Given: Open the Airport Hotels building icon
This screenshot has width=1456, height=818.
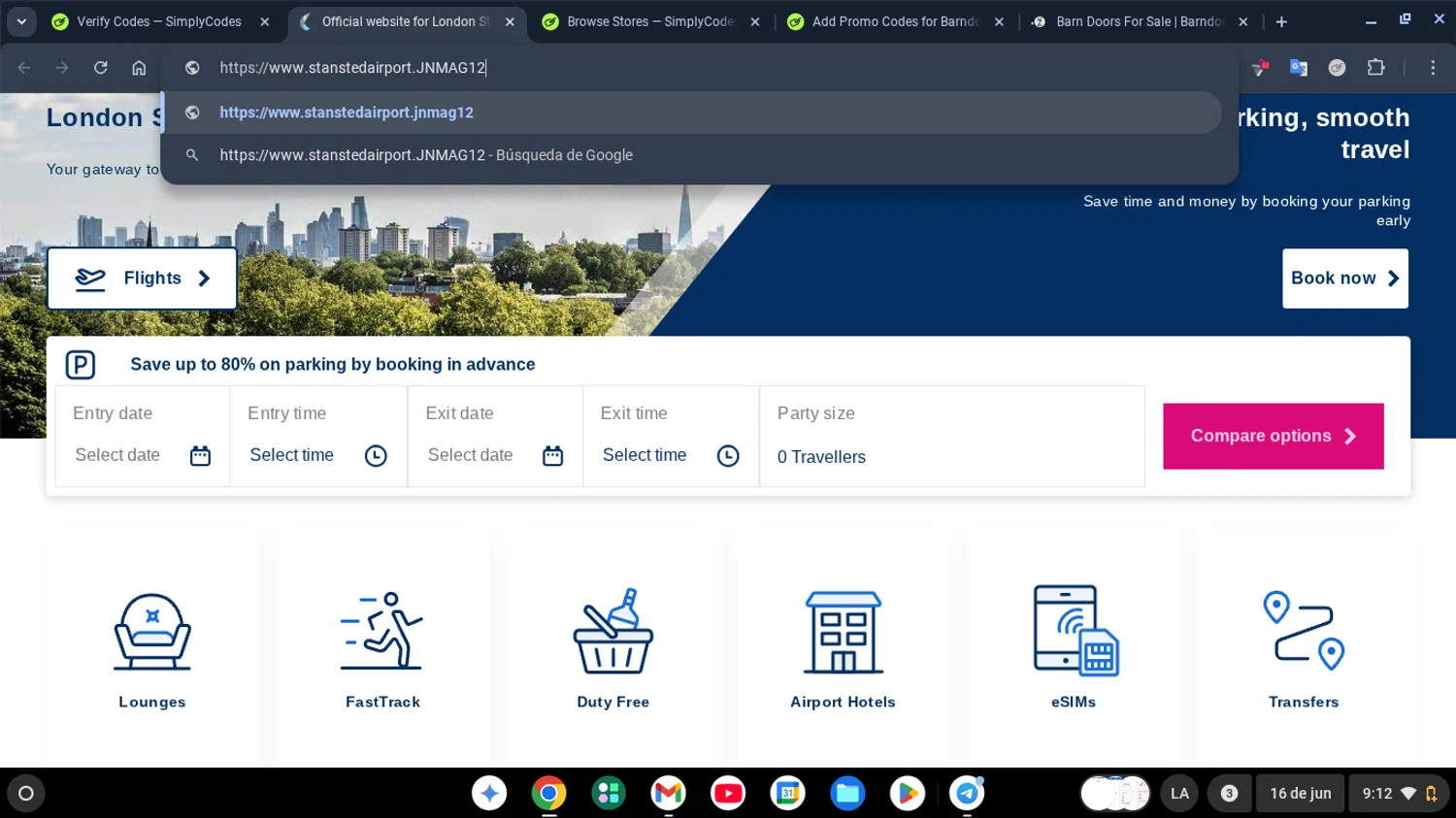Looking at the screenshot, I should pos(843,632).
